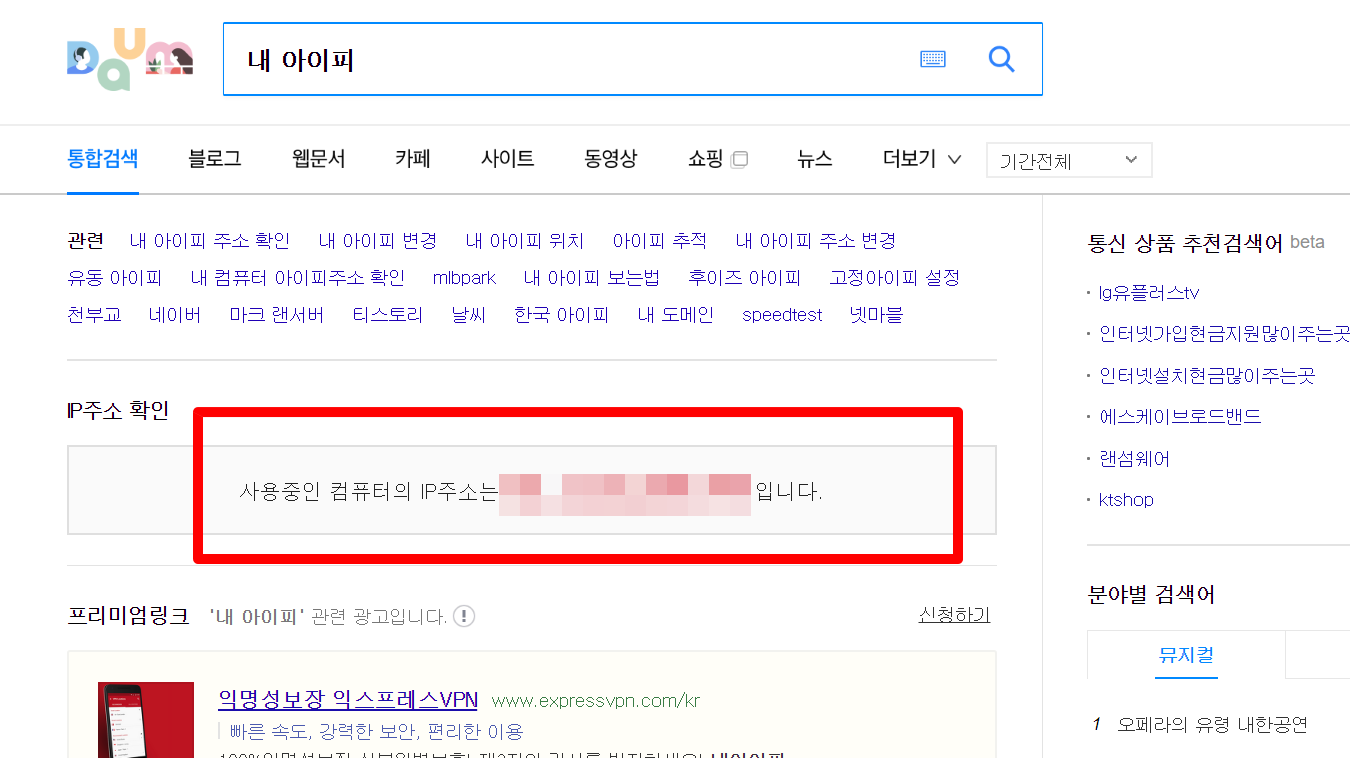Click related search 내 도메인
The width and height of the screenshot is (1350, 758).
tap(676, 315)
